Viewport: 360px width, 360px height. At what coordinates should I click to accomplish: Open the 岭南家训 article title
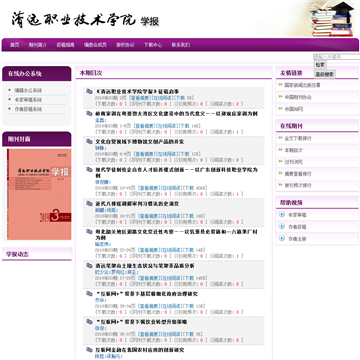pos(176,114)
